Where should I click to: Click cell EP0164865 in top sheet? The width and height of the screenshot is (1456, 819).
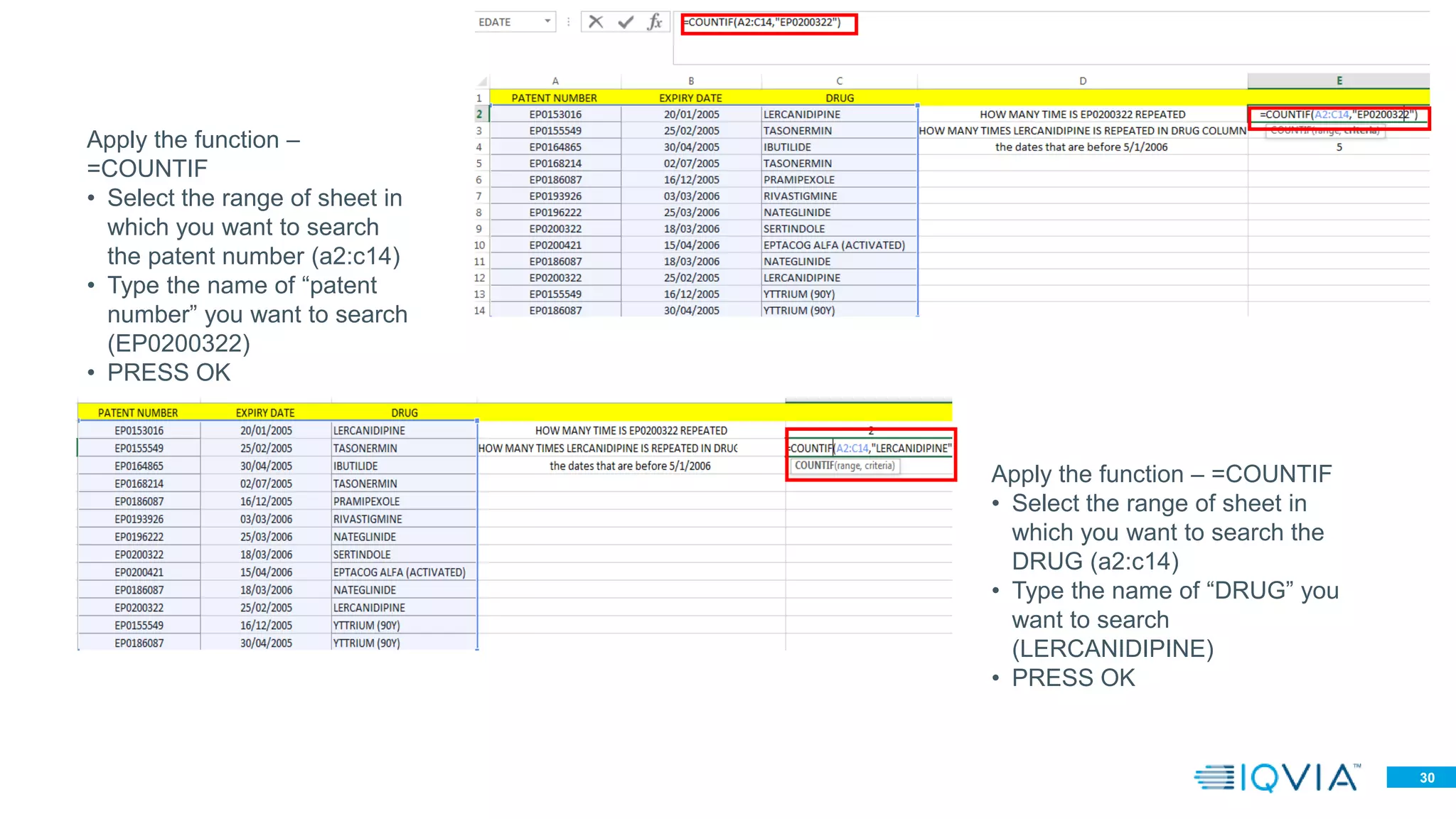tap(555, 147)
